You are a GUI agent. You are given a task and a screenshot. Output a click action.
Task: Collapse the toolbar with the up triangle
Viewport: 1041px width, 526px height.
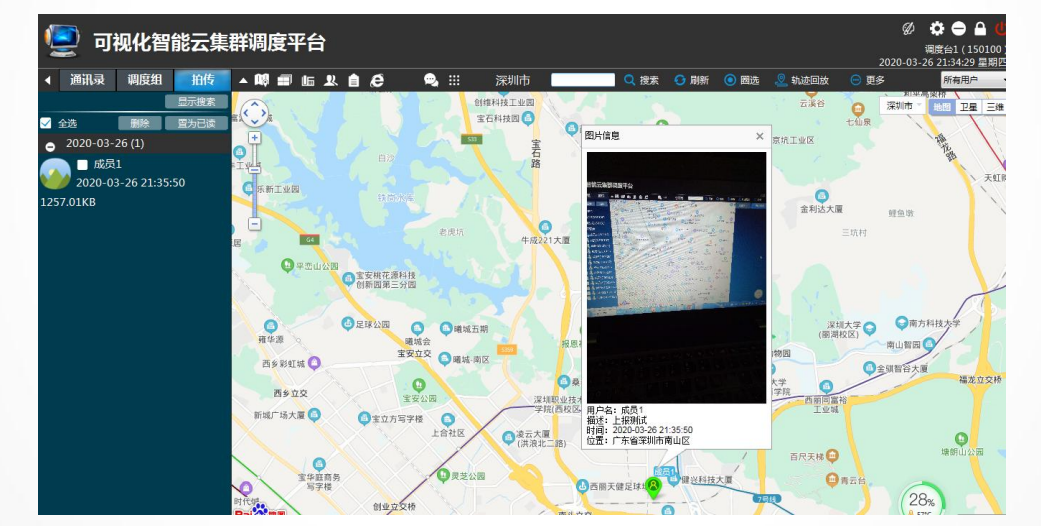(x=243, y=80)
